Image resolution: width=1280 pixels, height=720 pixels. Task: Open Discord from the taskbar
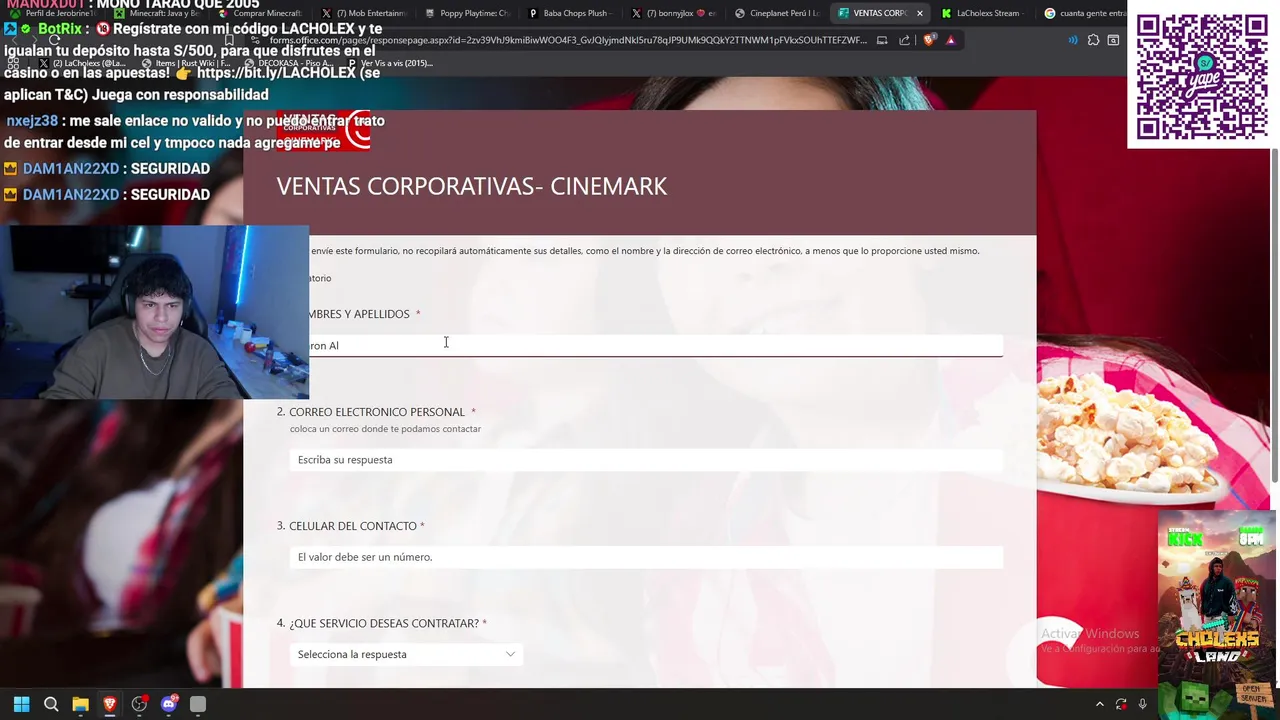[169, 704]
